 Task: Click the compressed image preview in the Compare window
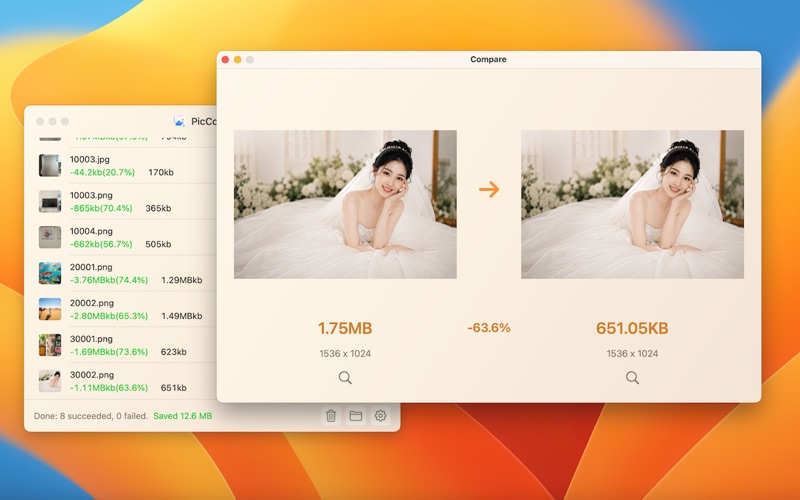click(x=632, y=204)
